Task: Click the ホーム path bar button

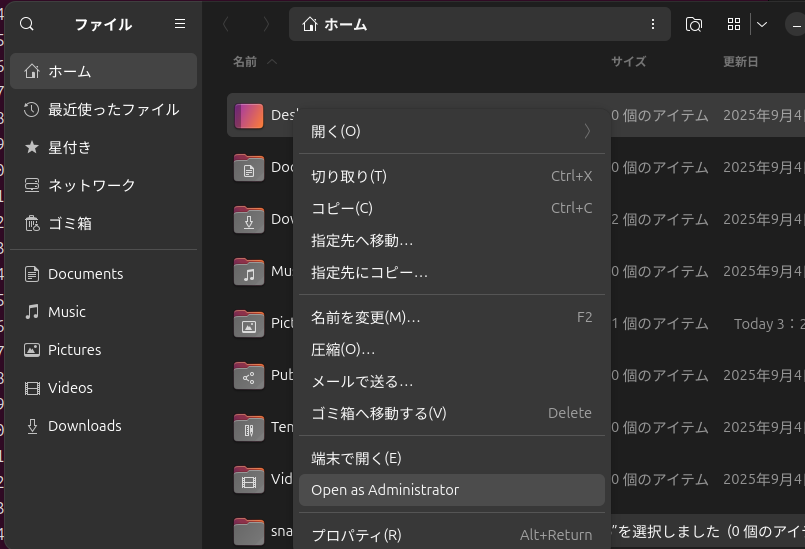Action: 336,24
